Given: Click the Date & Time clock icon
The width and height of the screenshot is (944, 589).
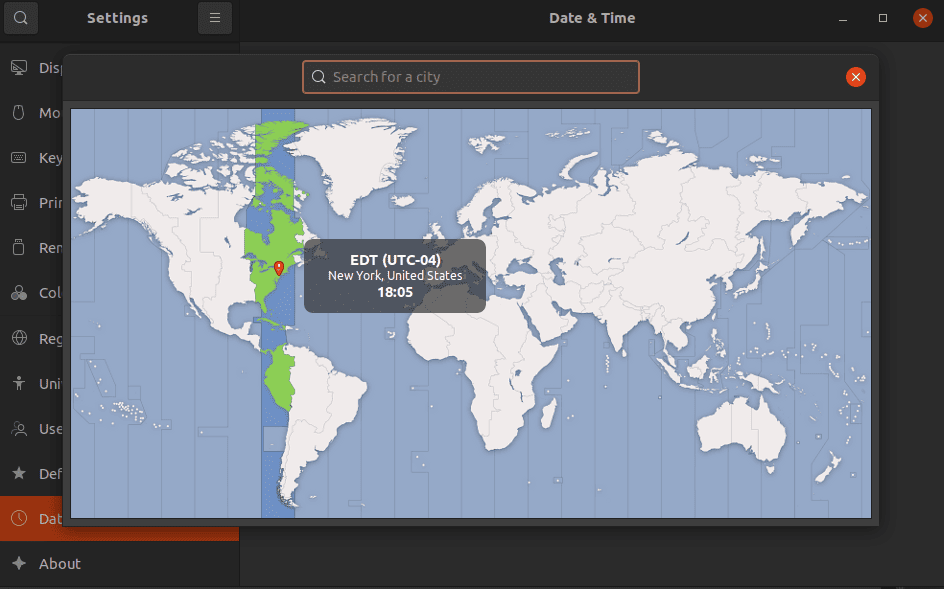Looking at the screenshot, I should click(x=19, y=518).
